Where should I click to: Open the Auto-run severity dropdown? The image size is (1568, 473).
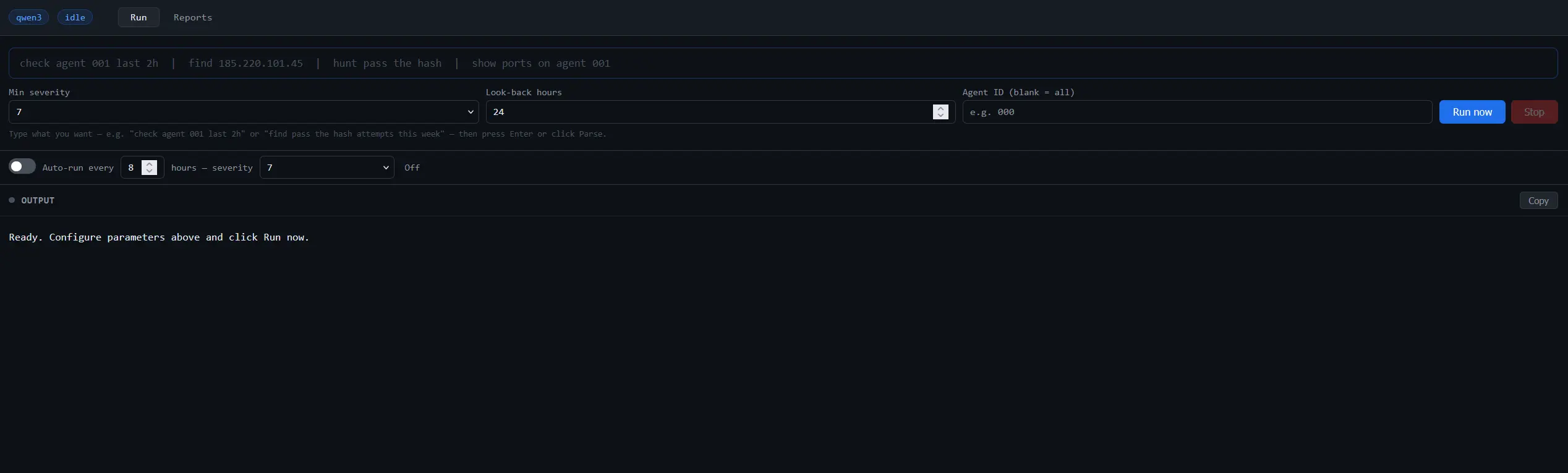click(326, 168)
